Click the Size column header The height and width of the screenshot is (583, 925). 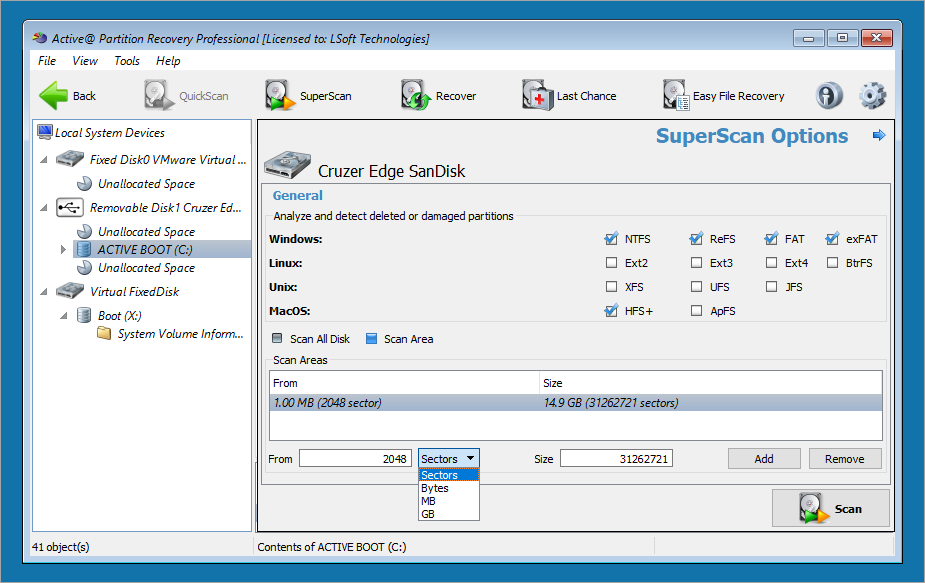711,383
